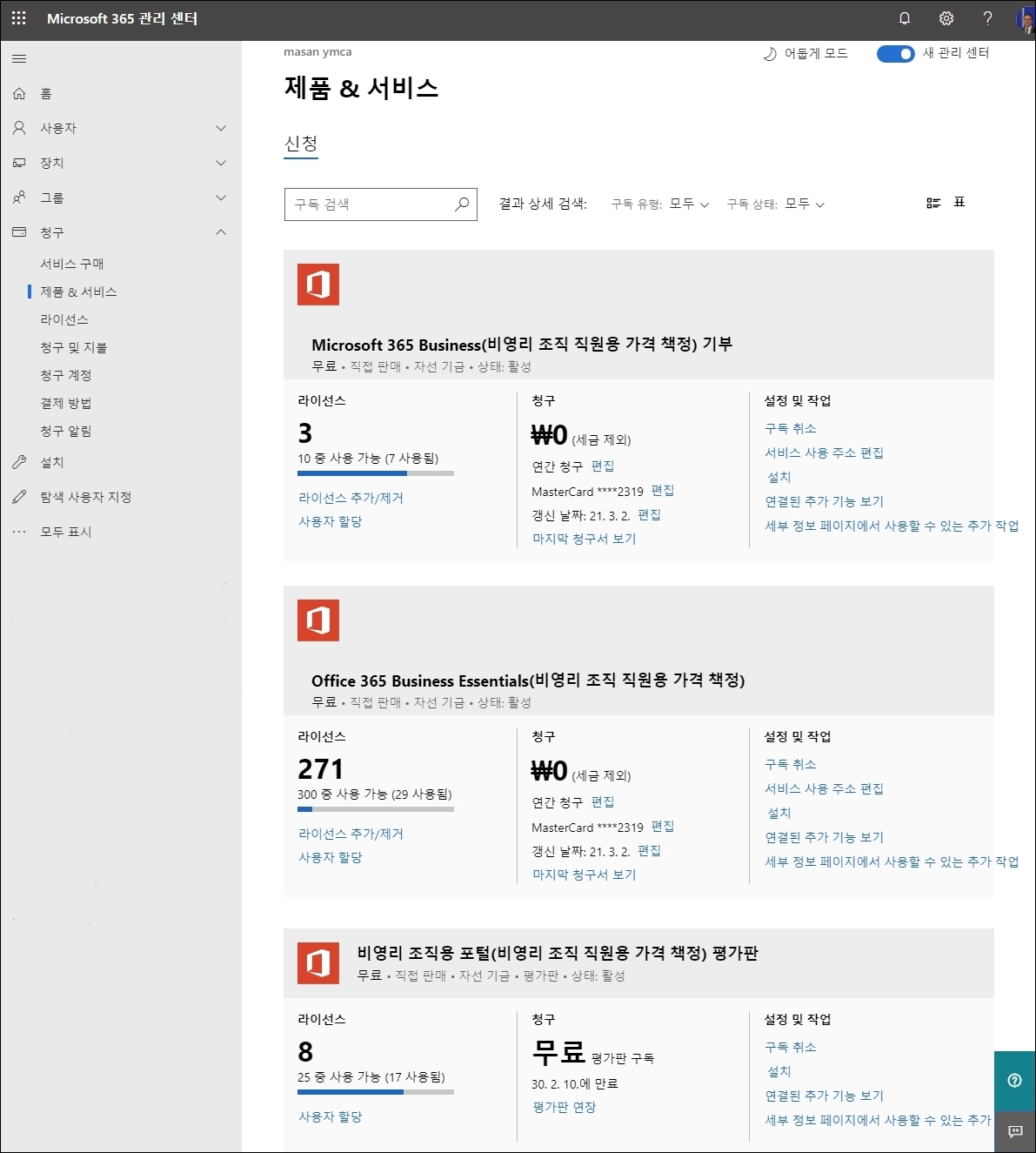1036x1153 pixels.
Task: Open the 구독 유형 모두 dropdown
Action: point(689,204)
